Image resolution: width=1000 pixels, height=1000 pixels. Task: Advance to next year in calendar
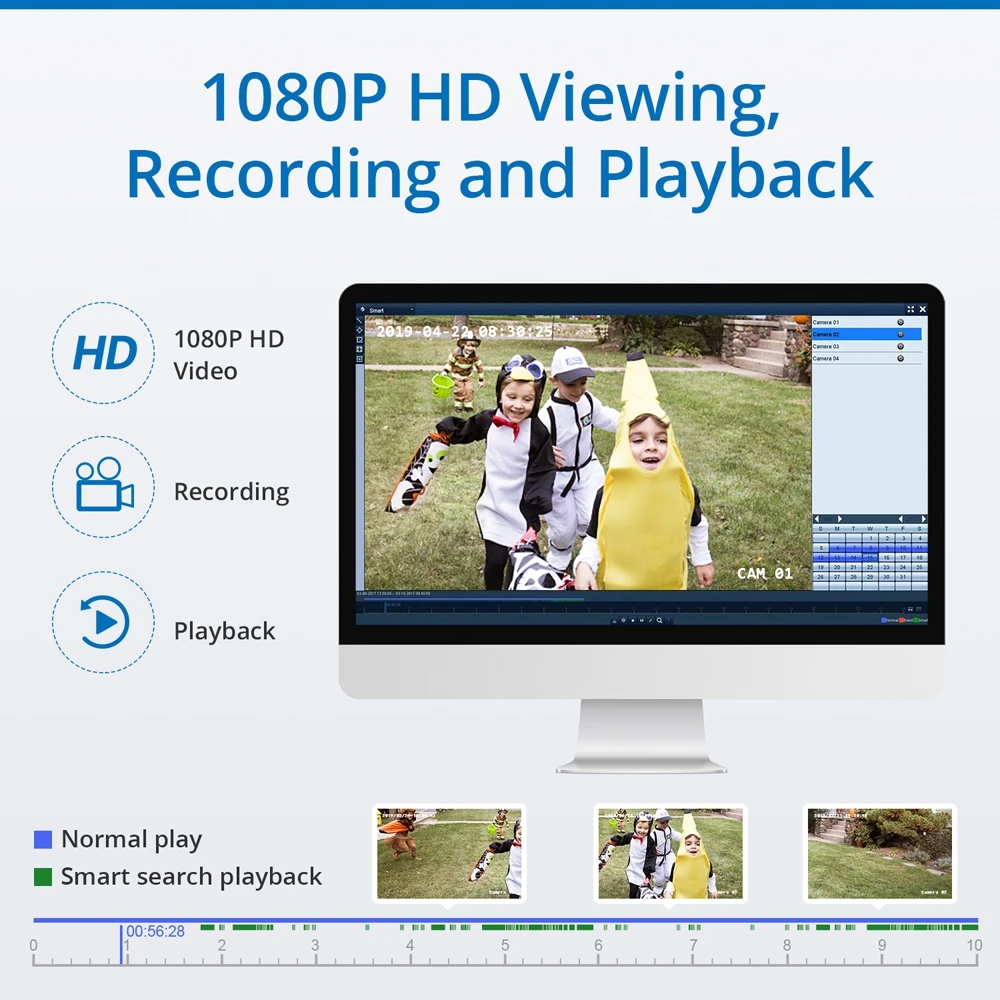coord(924,518)
